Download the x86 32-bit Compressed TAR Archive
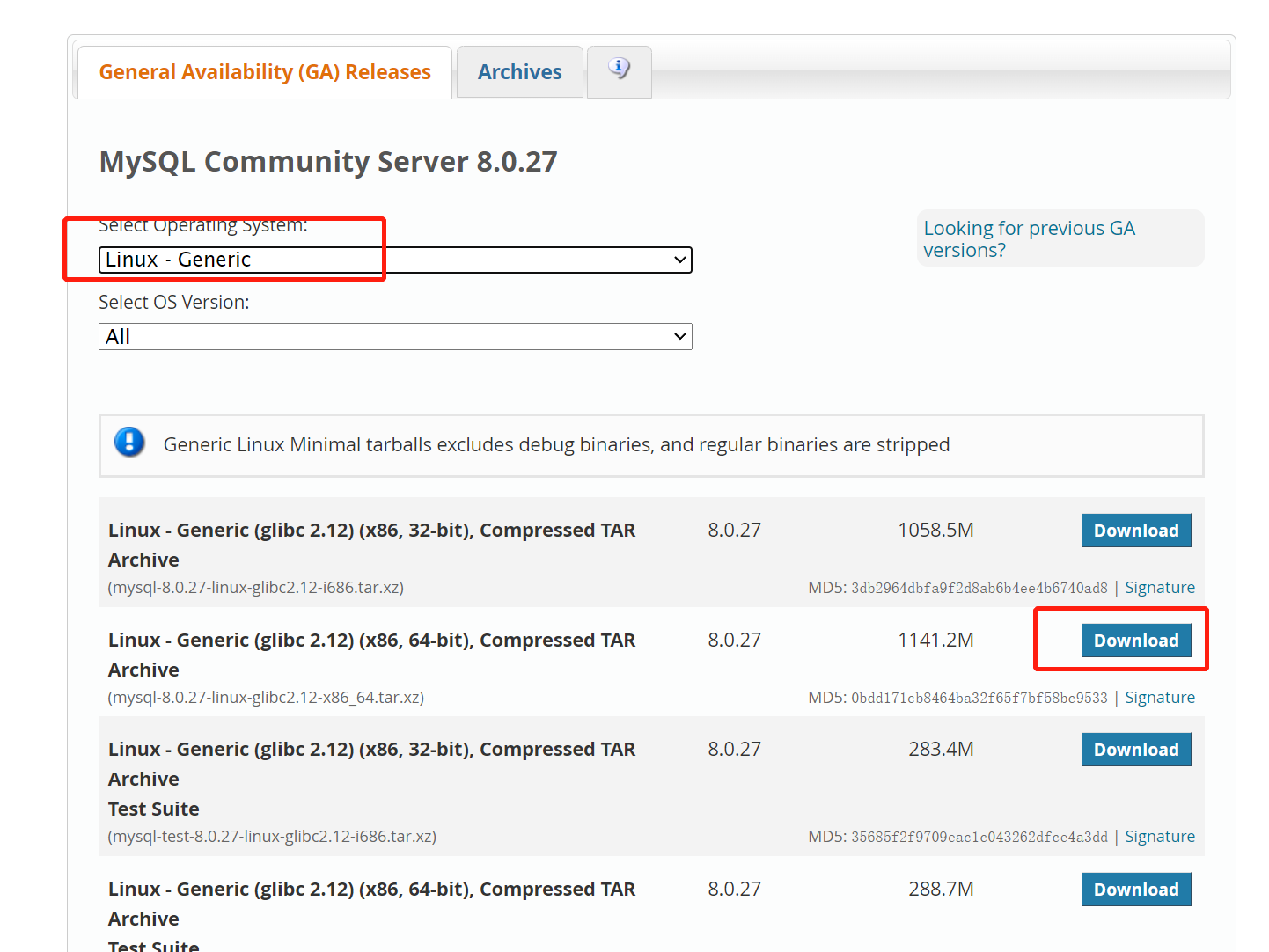 pos(1136,530)
